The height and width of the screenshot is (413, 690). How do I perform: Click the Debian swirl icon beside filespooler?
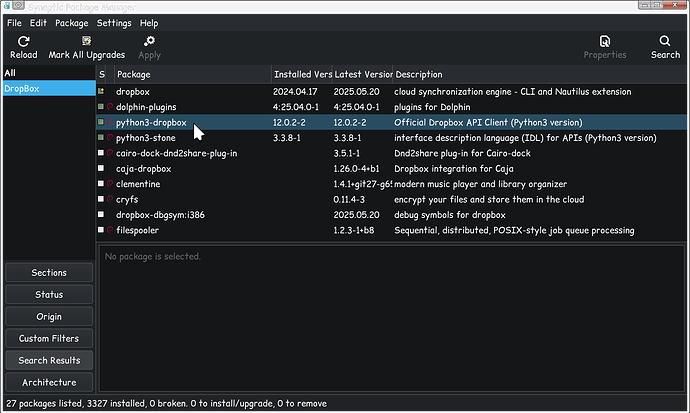coord(110,230)
